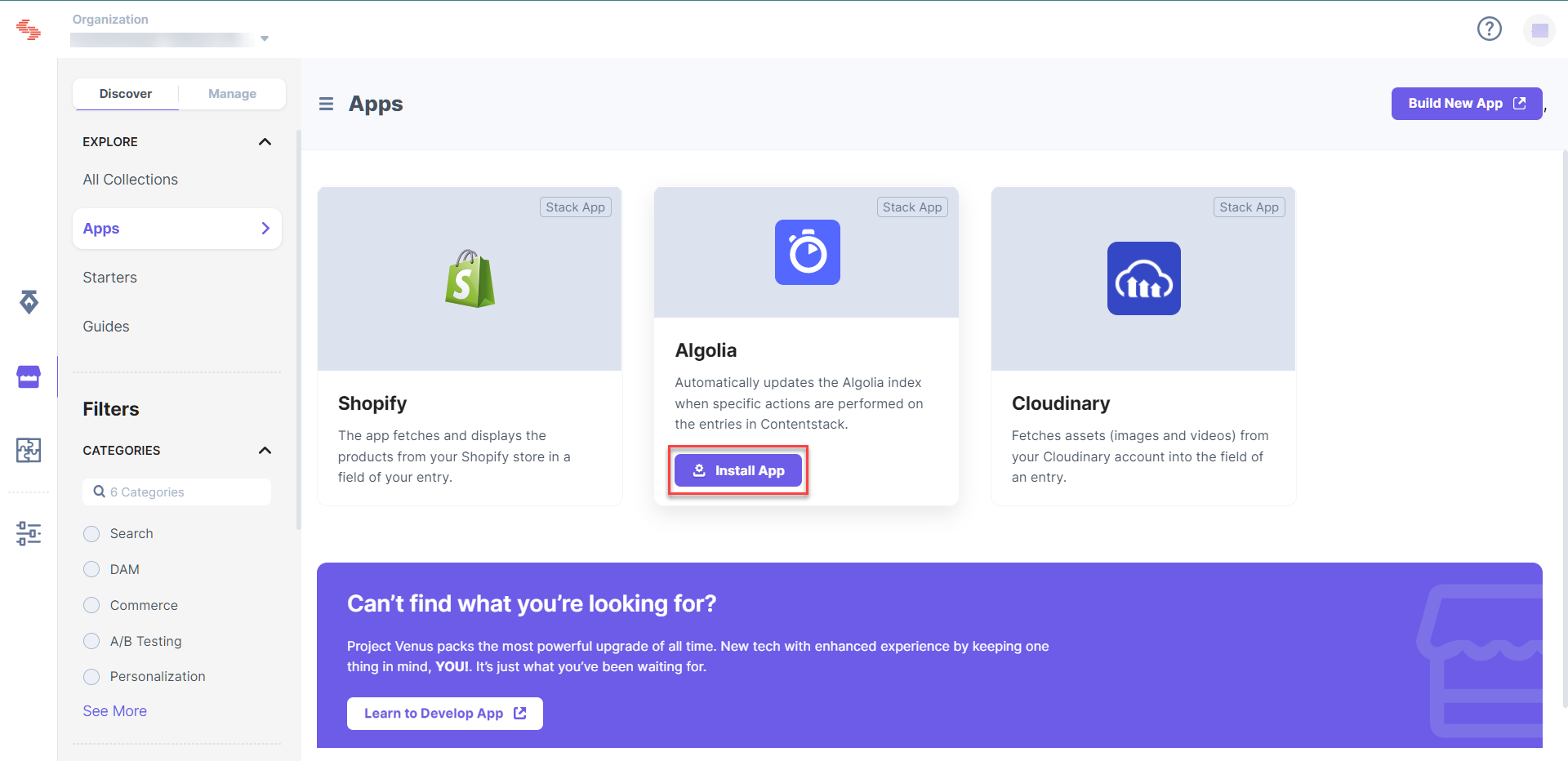Open the help question mark icon
Viewport: 1568px width, 761px height.
(1490, 29)
